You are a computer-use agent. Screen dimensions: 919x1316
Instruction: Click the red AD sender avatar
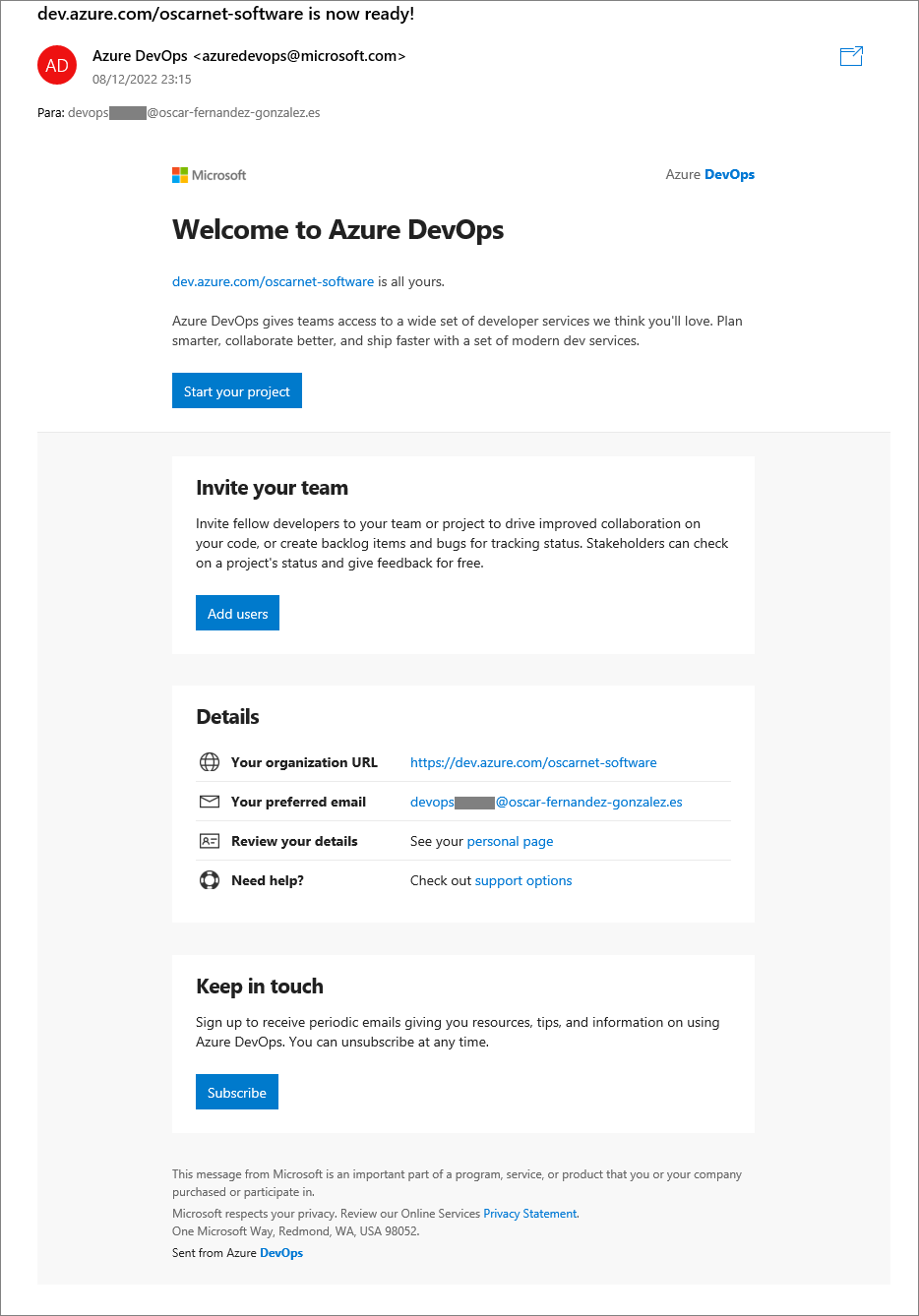[x=57, y=66]
